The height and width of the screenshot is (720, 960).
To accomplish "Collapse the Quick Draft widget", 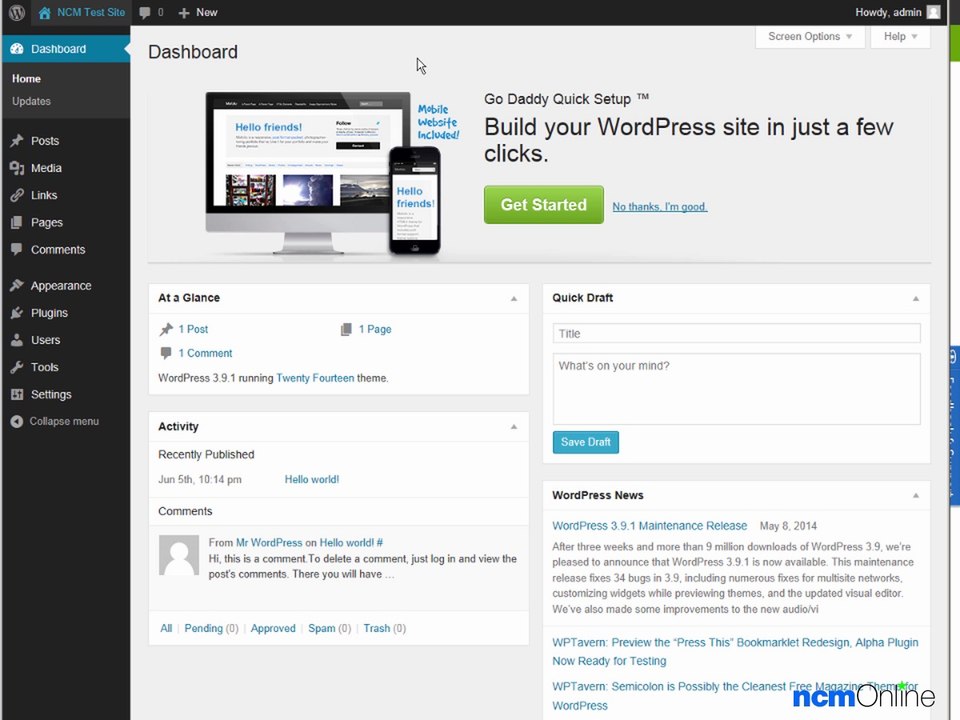I will 916,299.
